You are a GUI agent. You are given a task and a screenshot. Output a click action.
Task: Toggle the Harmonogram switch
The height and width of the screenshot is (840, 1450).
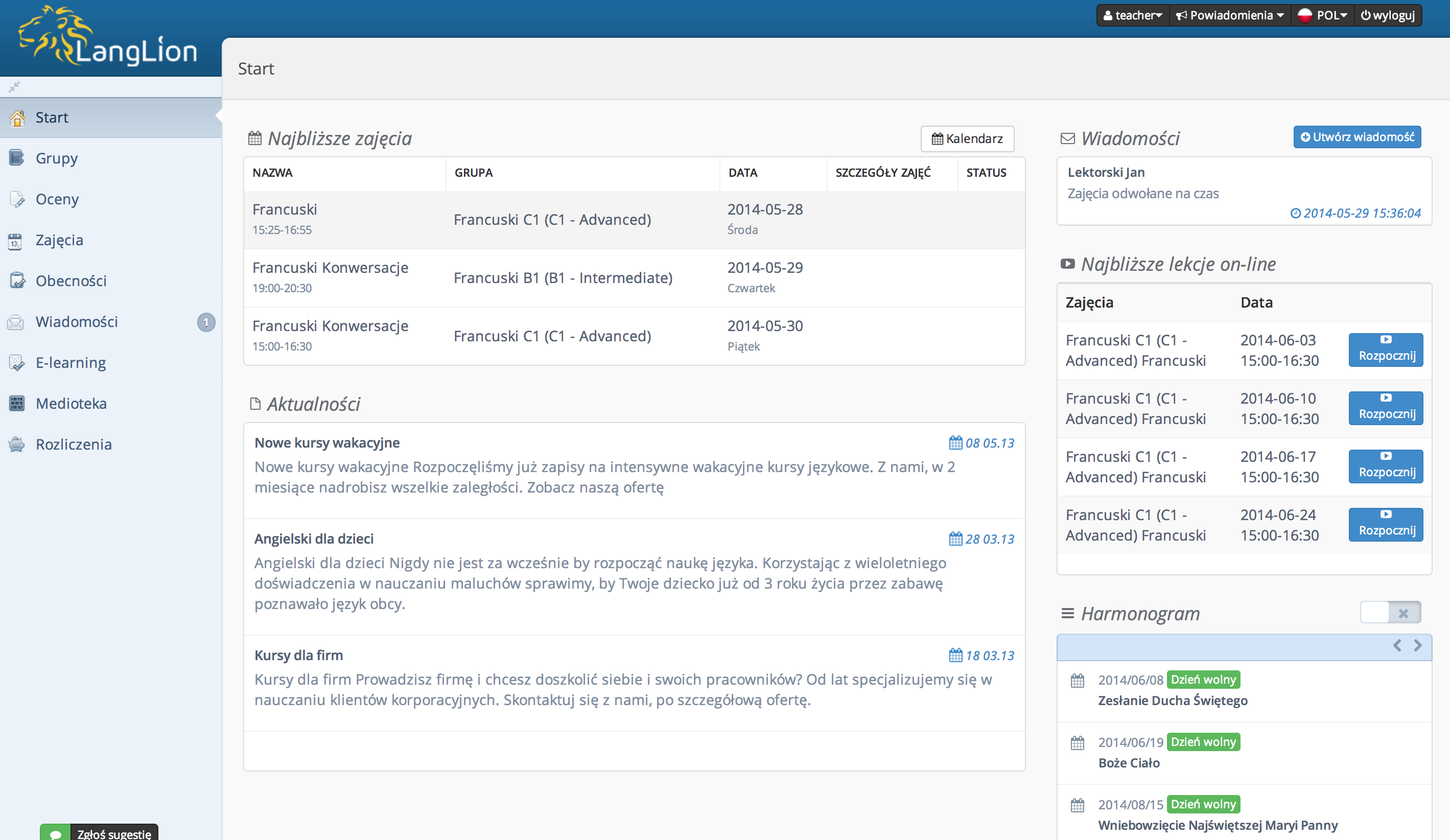point(1390,613)
